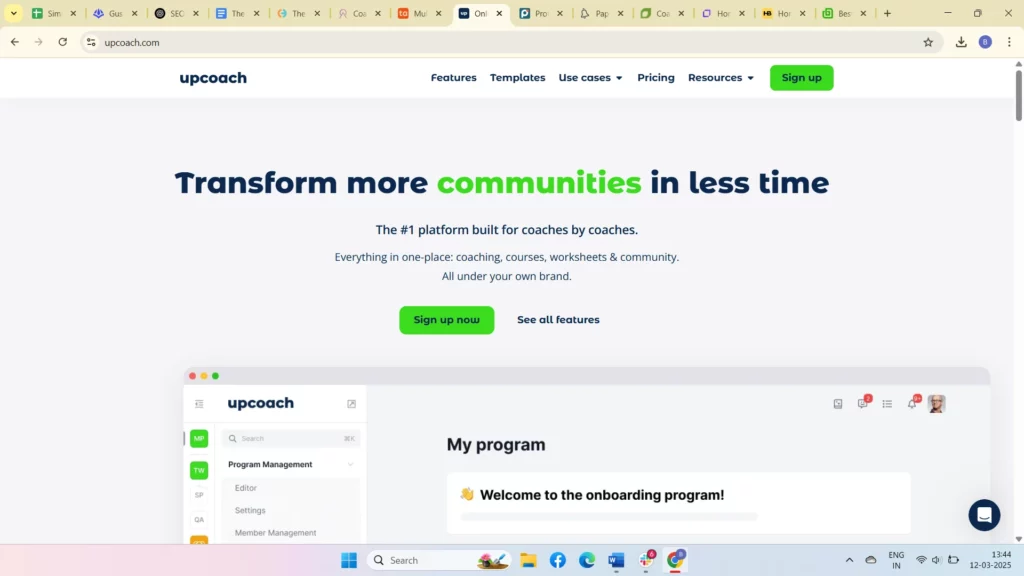Collapse Program Management section chevron
Screen dimensions: 1024x576
[350, 465]
